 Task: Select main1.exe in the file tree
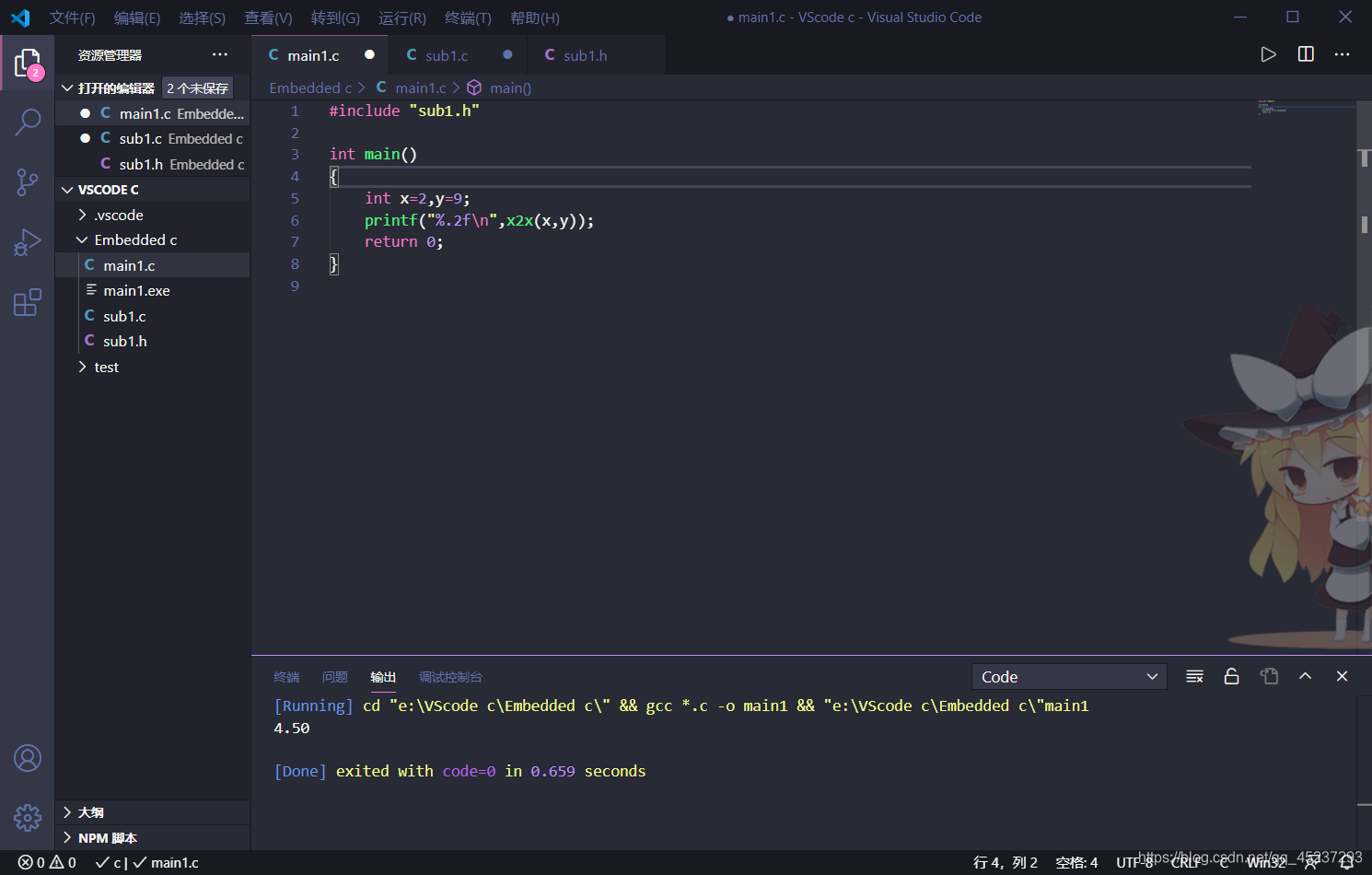point(153,290)
